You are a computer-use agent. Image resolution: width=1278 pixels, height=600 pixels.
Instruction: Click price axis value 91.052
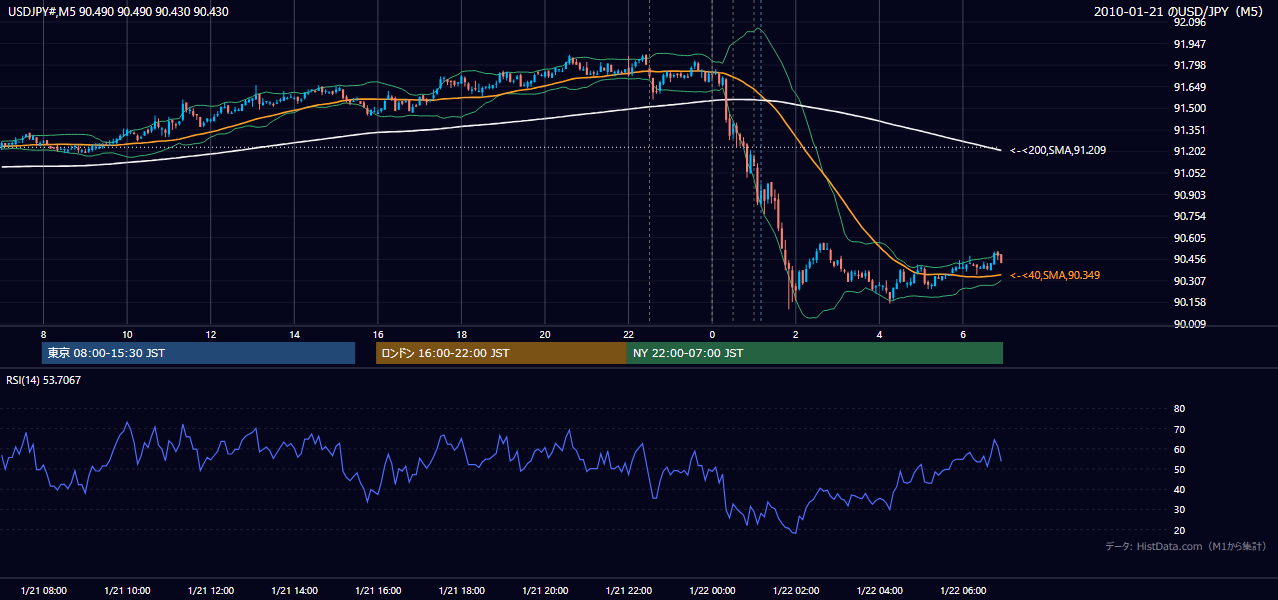1190,173
